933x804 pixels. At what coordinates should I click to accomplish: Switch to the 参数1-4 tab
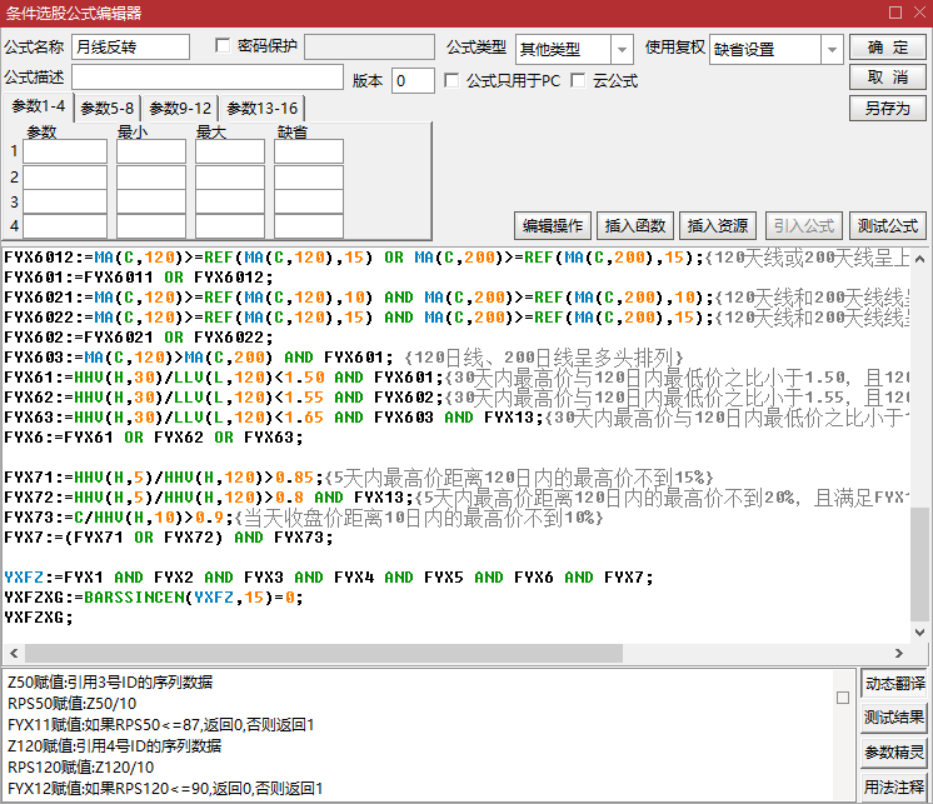(39, 107)
